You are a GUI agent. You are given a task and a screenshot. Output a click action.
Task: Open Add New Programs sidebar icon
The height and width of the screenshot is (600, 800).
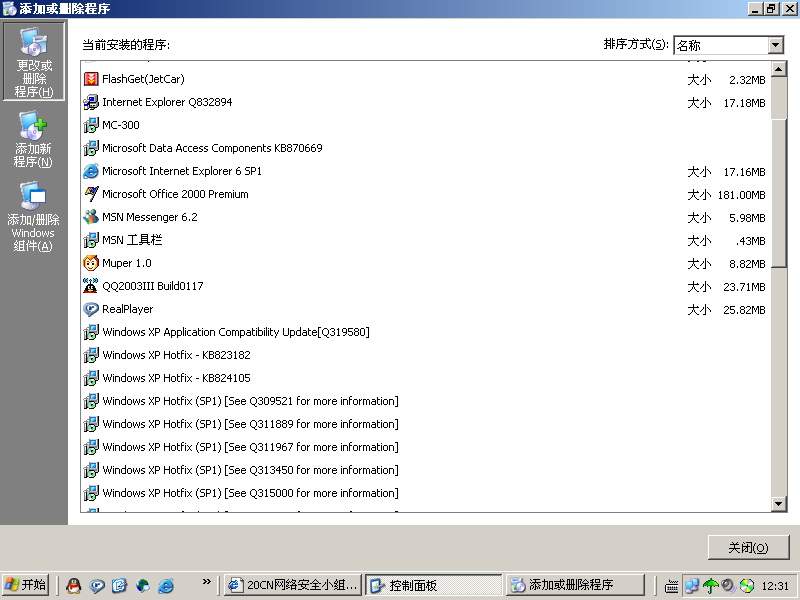tap(34, 139)
